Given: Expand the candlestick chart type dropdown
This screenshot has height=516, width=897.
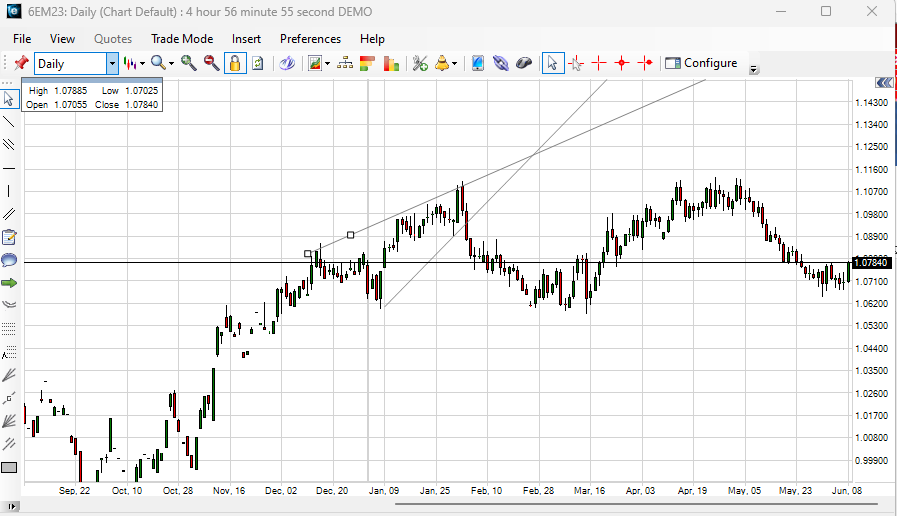Looking at the screenshot, I should click(x=143, y=63).
